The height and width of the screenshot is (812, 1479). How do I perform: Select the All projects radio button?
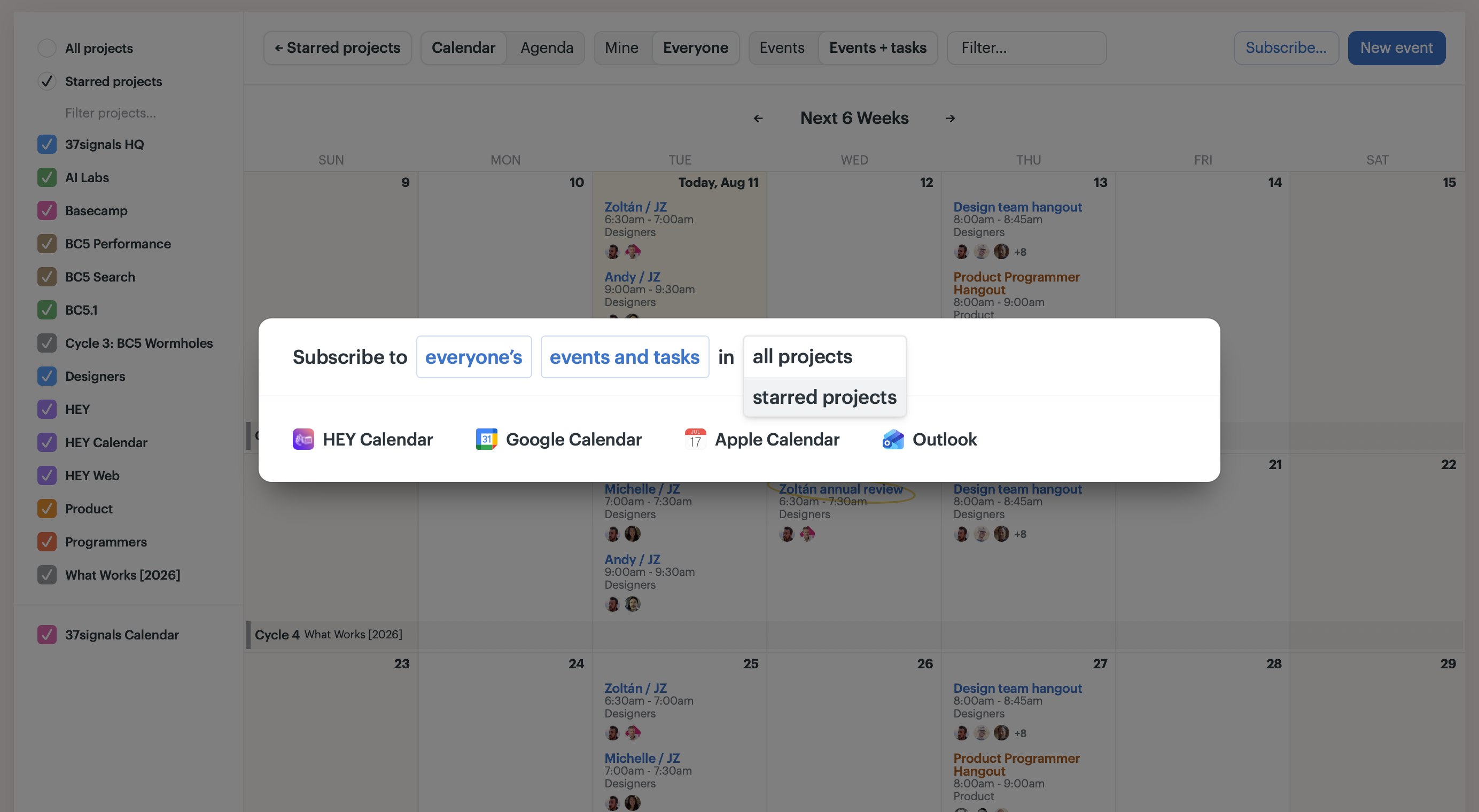pos(47,48)
